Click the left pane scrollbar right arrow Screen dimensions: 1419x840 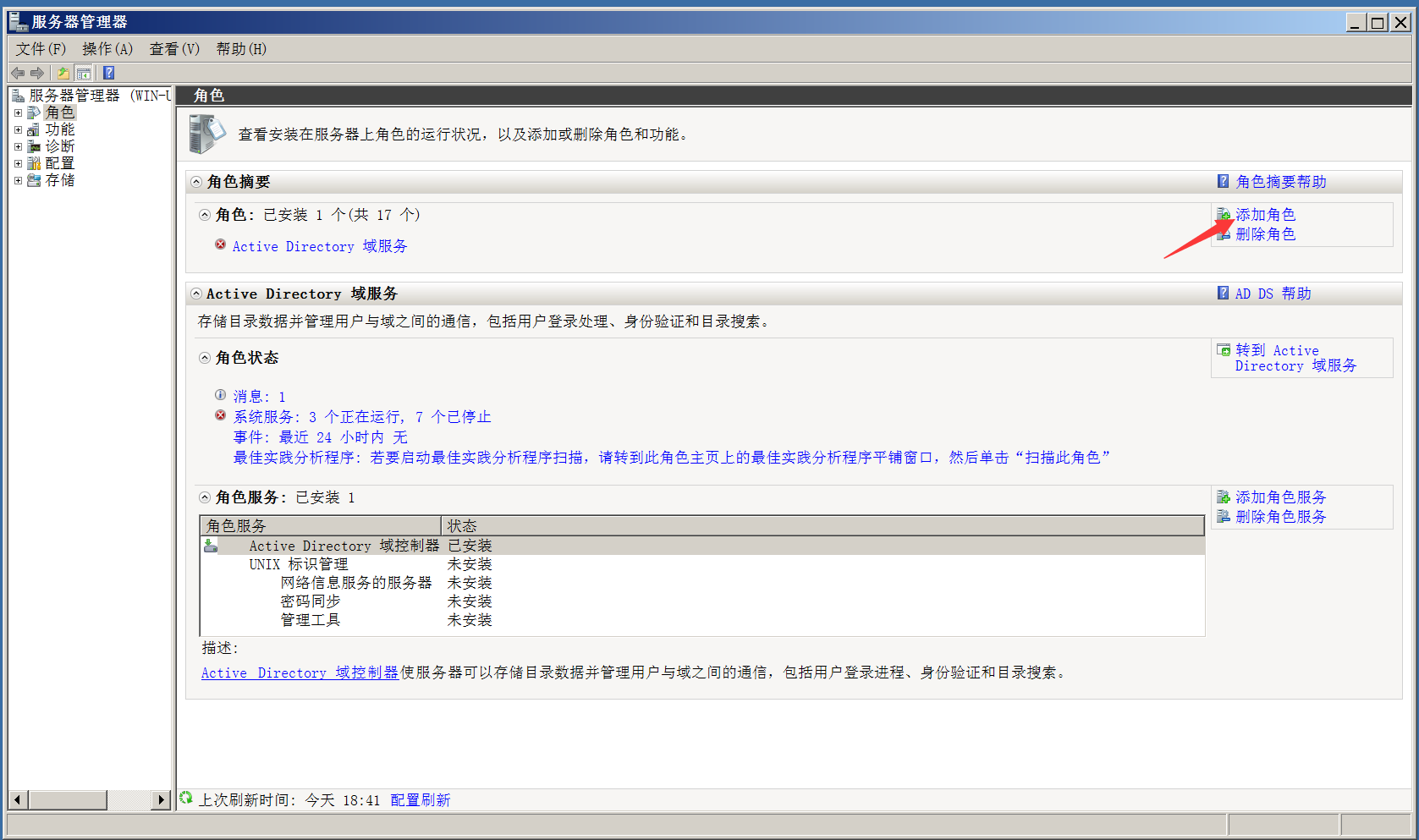[x=161, y=799]
